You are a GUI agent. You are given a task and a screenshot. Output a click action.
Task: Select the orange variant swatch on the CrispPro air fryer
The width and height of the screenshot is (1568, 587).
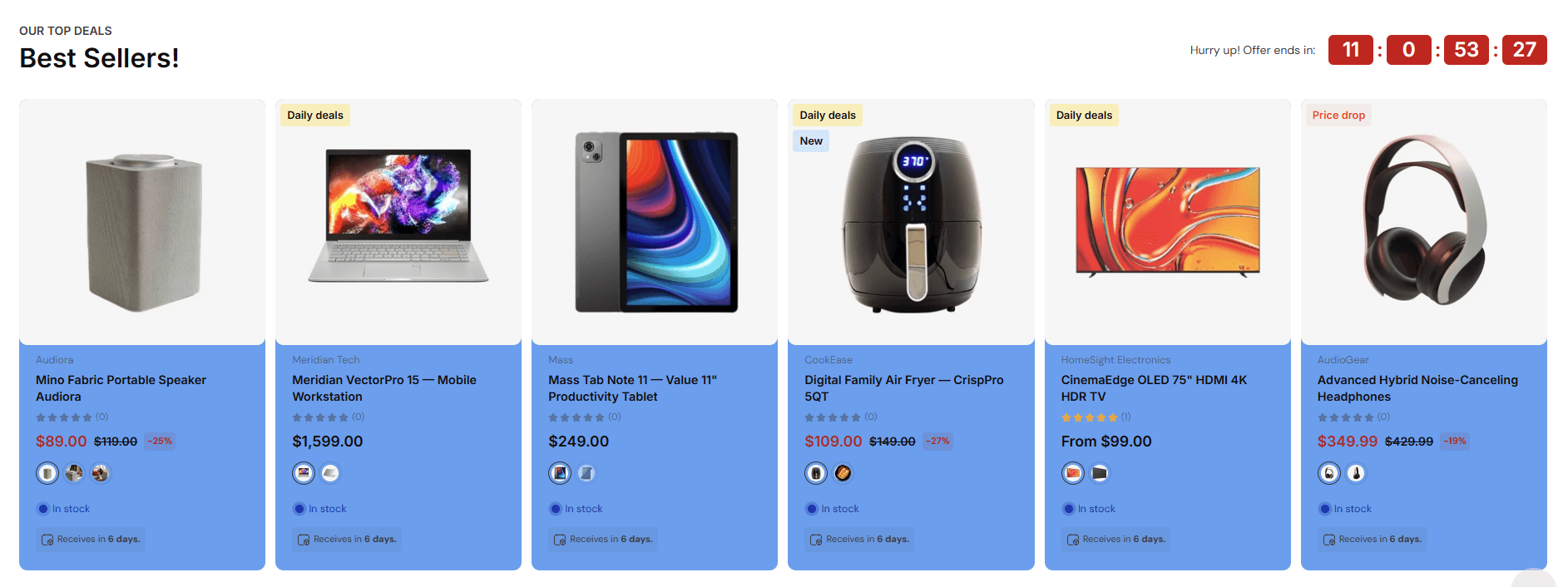click(x=843, y=473)
